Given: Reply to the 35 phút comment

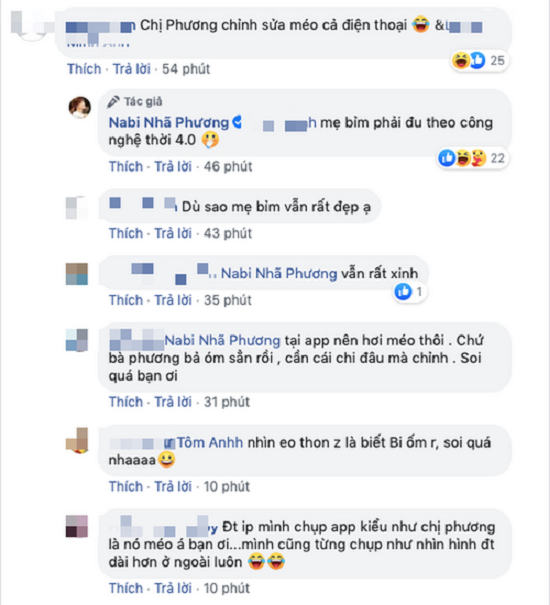Looking at the screenshot, I should tap(173, 300).
